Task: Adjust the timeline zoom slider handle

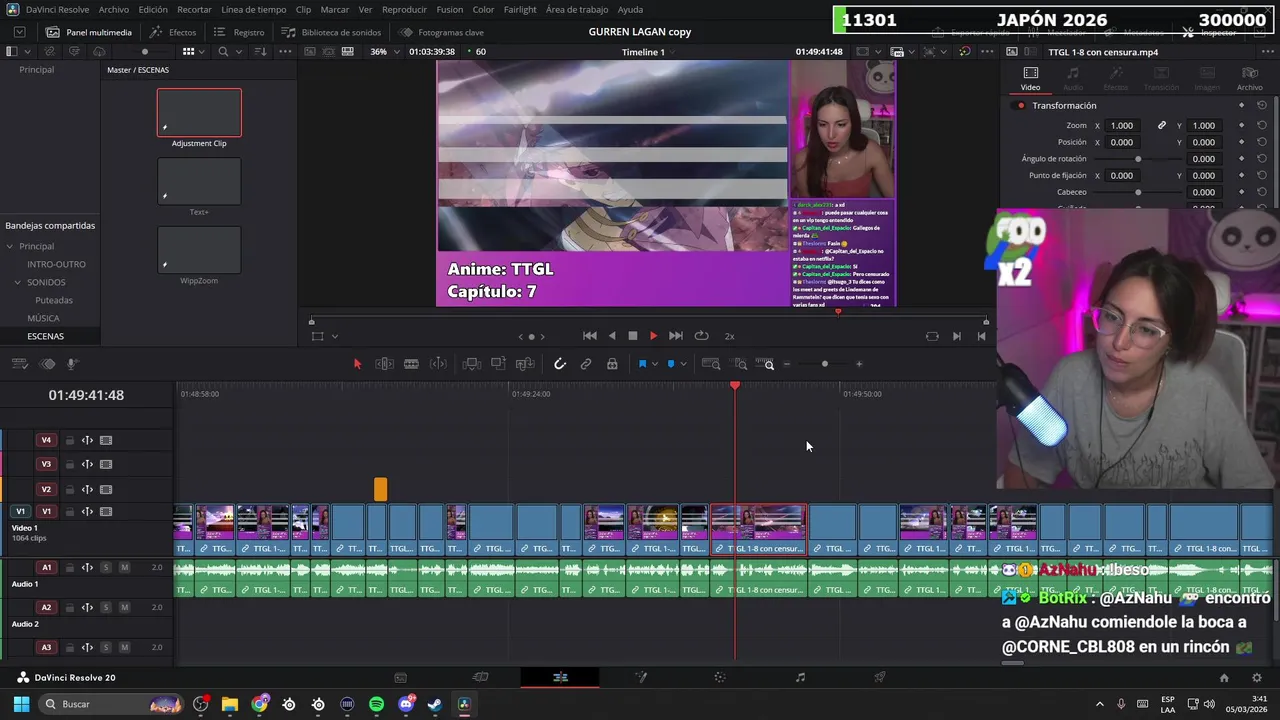Action: tap(825, 364)
